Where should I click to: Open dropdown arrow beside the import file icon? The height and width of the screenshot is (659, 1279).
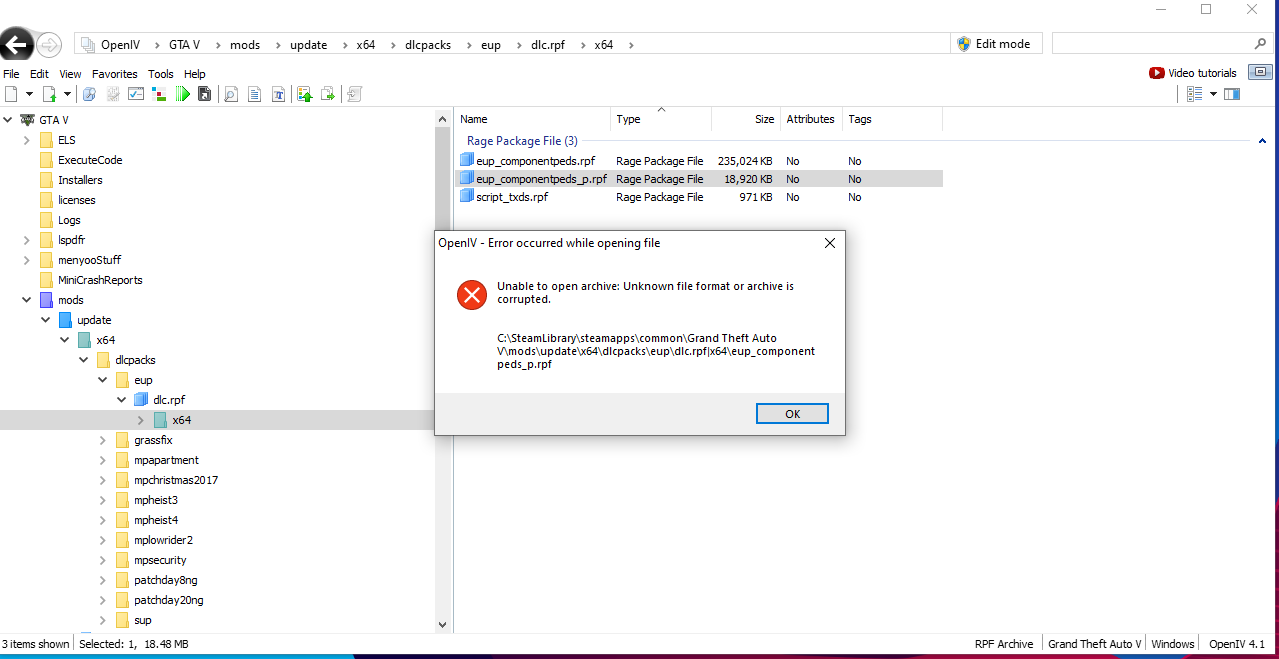(68, 94)
